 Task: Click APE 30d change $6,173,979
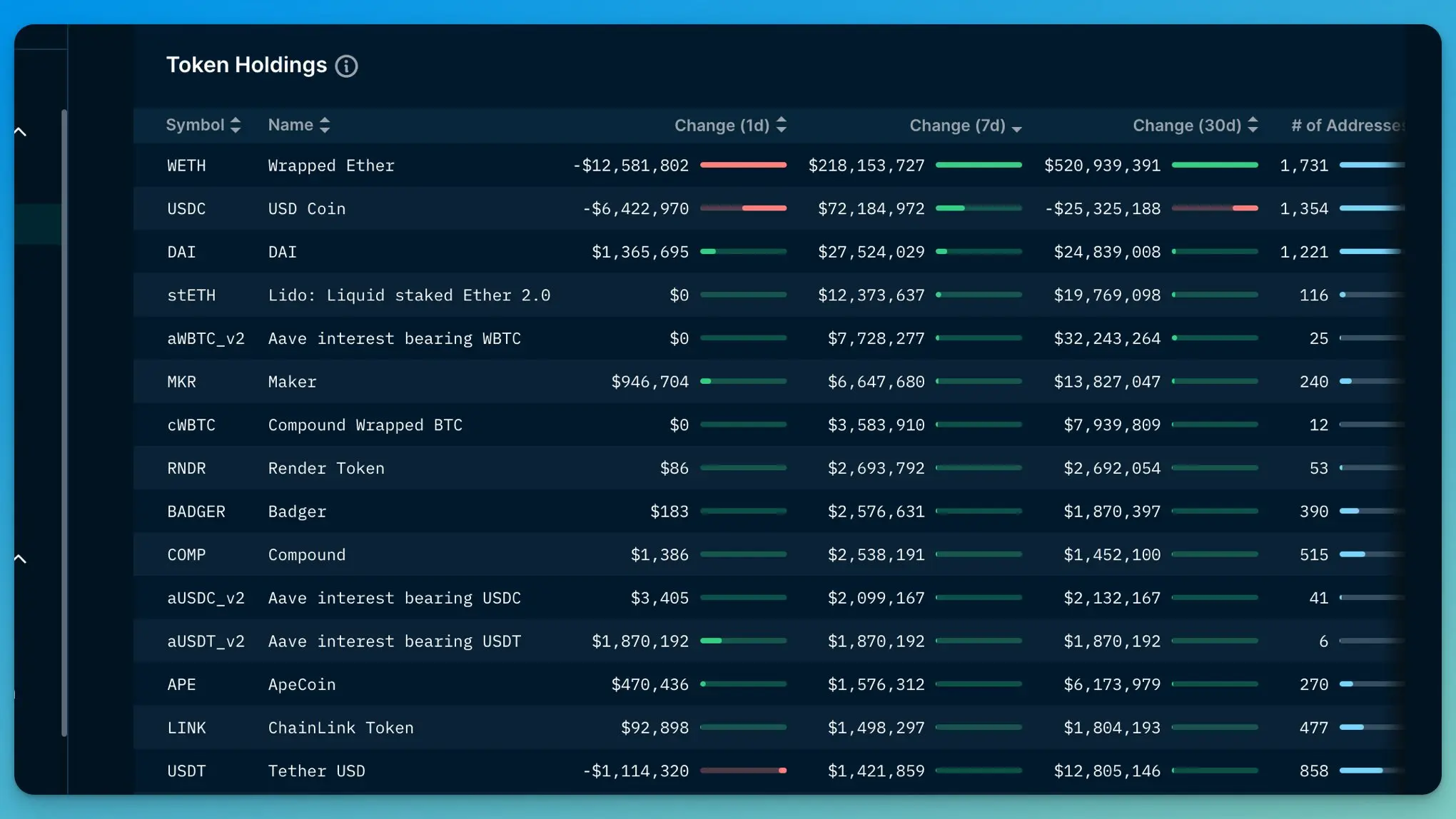coord(1112,685)
